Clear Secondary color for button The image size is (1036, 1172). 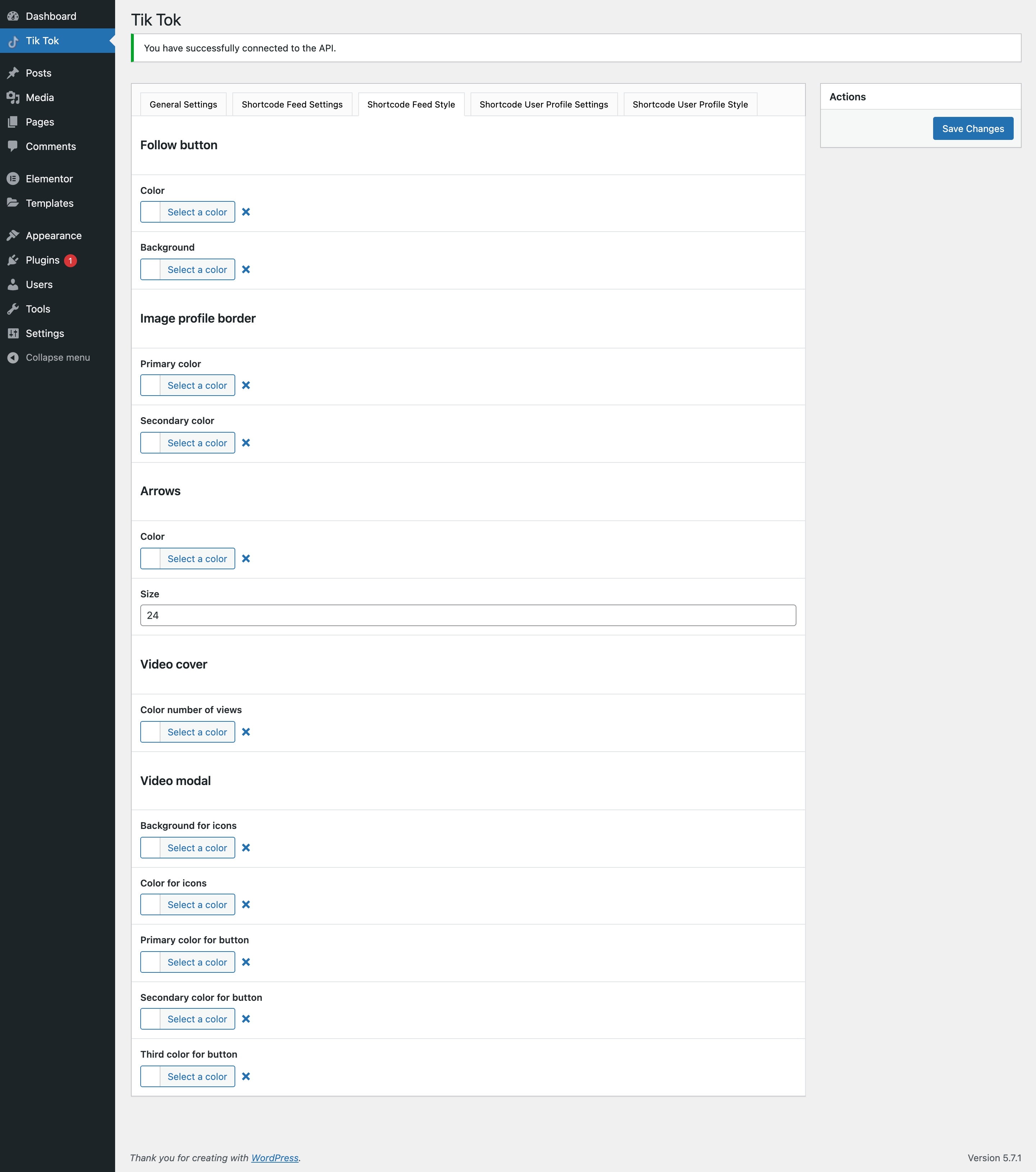coord(246,1019)
